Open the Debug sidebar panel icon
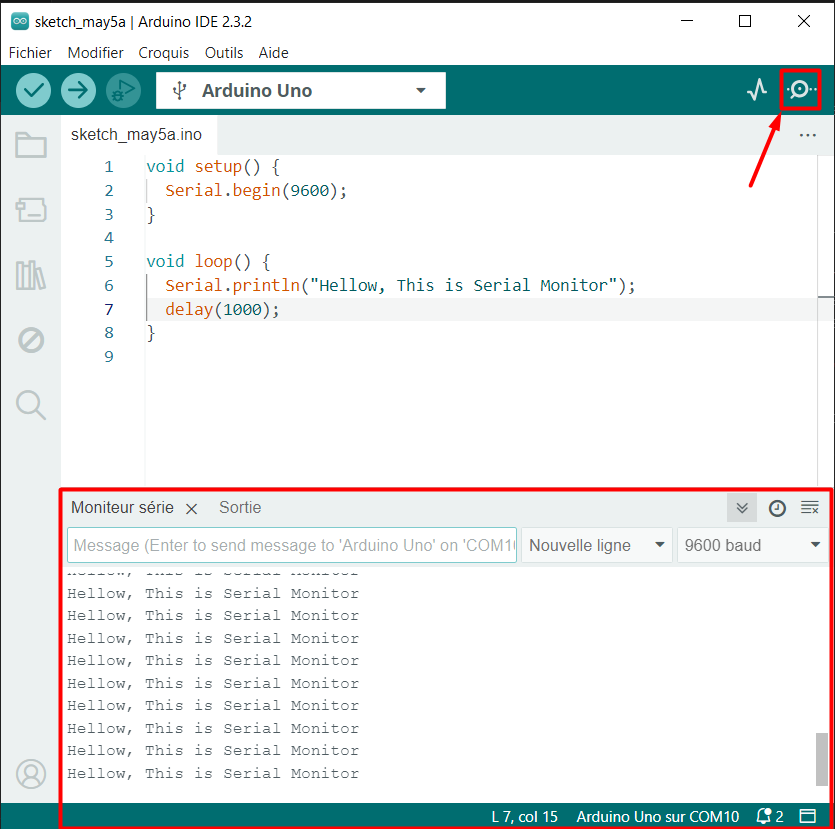Screen dimensions: 835x829 point(31,340)
